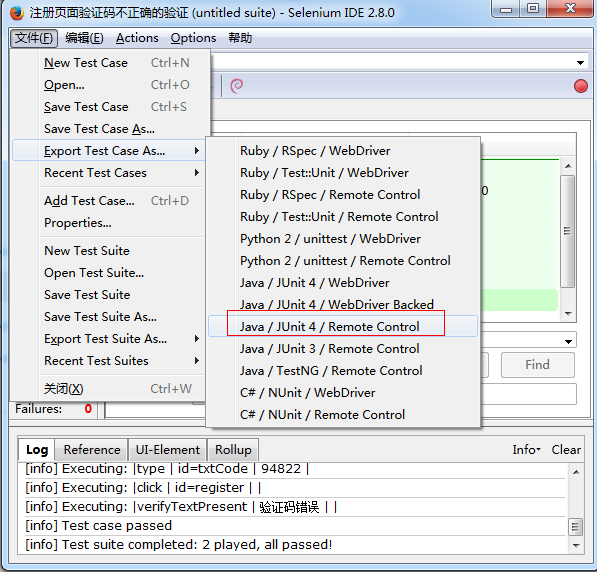Click log line 'type | id=txtCode | 94822'
Viewport: 597px width, 572px height.
click(295, 469)
